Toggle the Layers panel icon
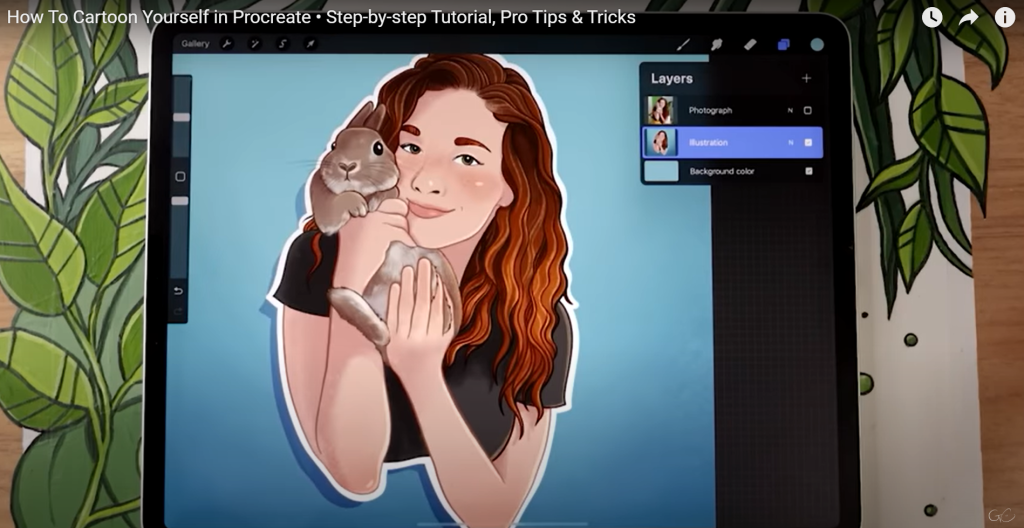 pos(784,44)
